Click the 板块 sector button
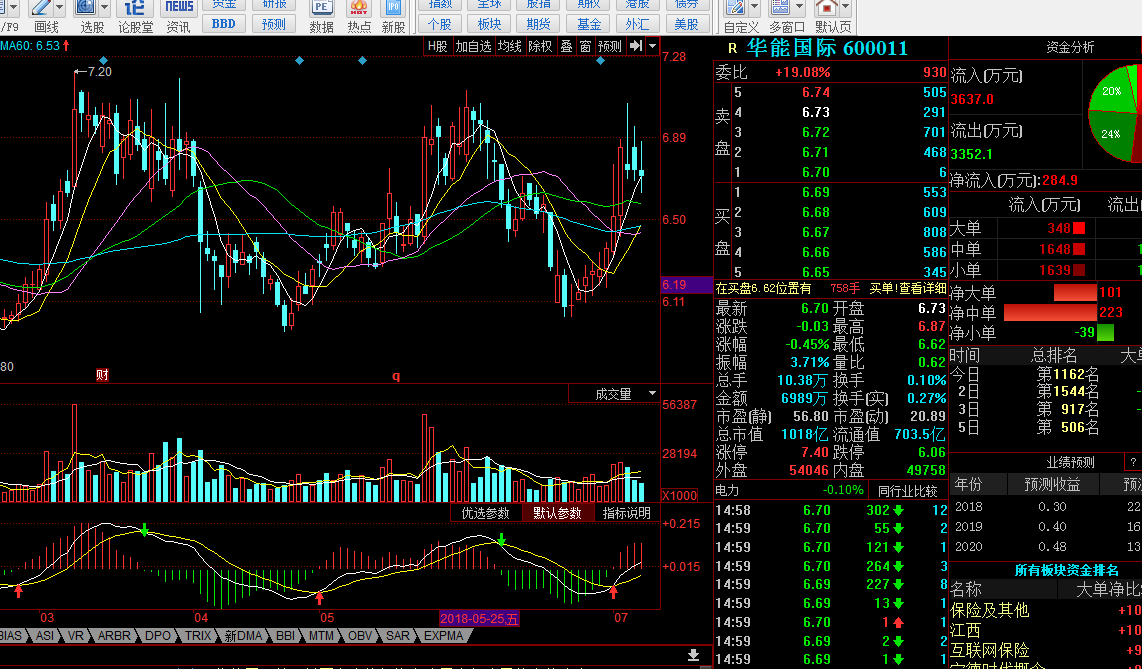1142x669 pixels. (x=489, y=24)
